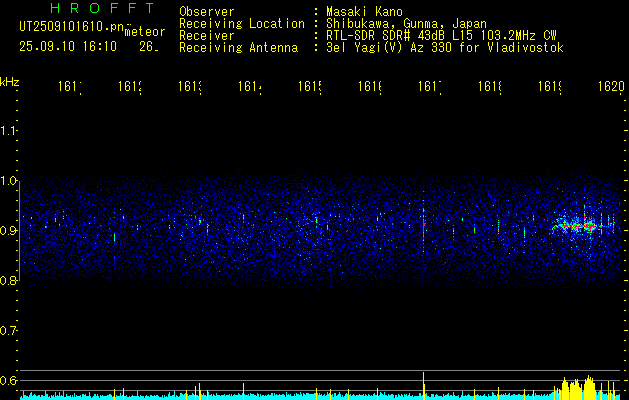Click the 'Observer' field label

[207, 12]
